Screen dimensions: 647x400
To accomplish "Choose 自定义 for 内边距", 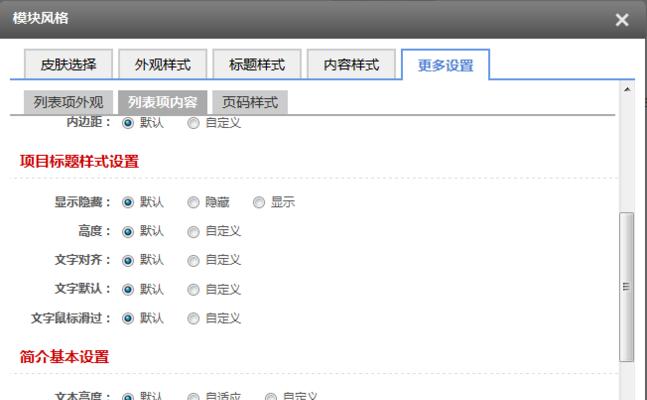I will 193,123.
